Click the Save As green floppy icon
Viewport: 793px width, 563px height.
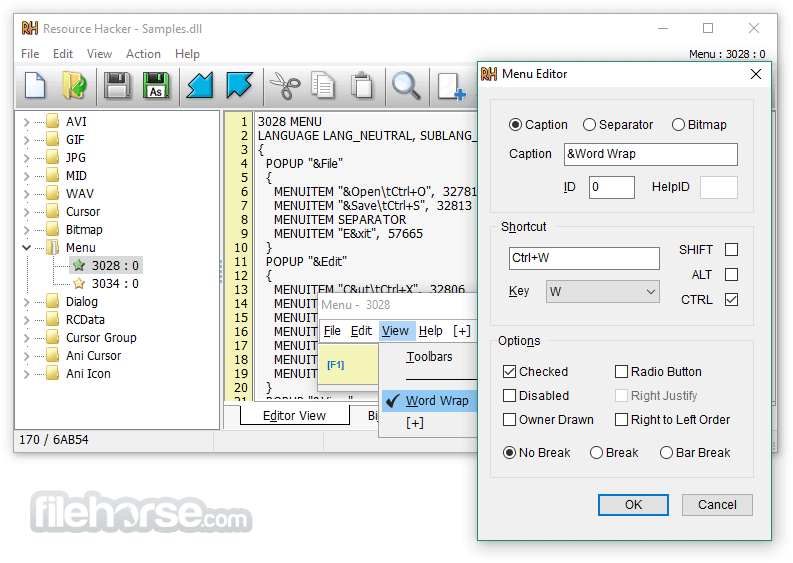(x=156, y=85)
